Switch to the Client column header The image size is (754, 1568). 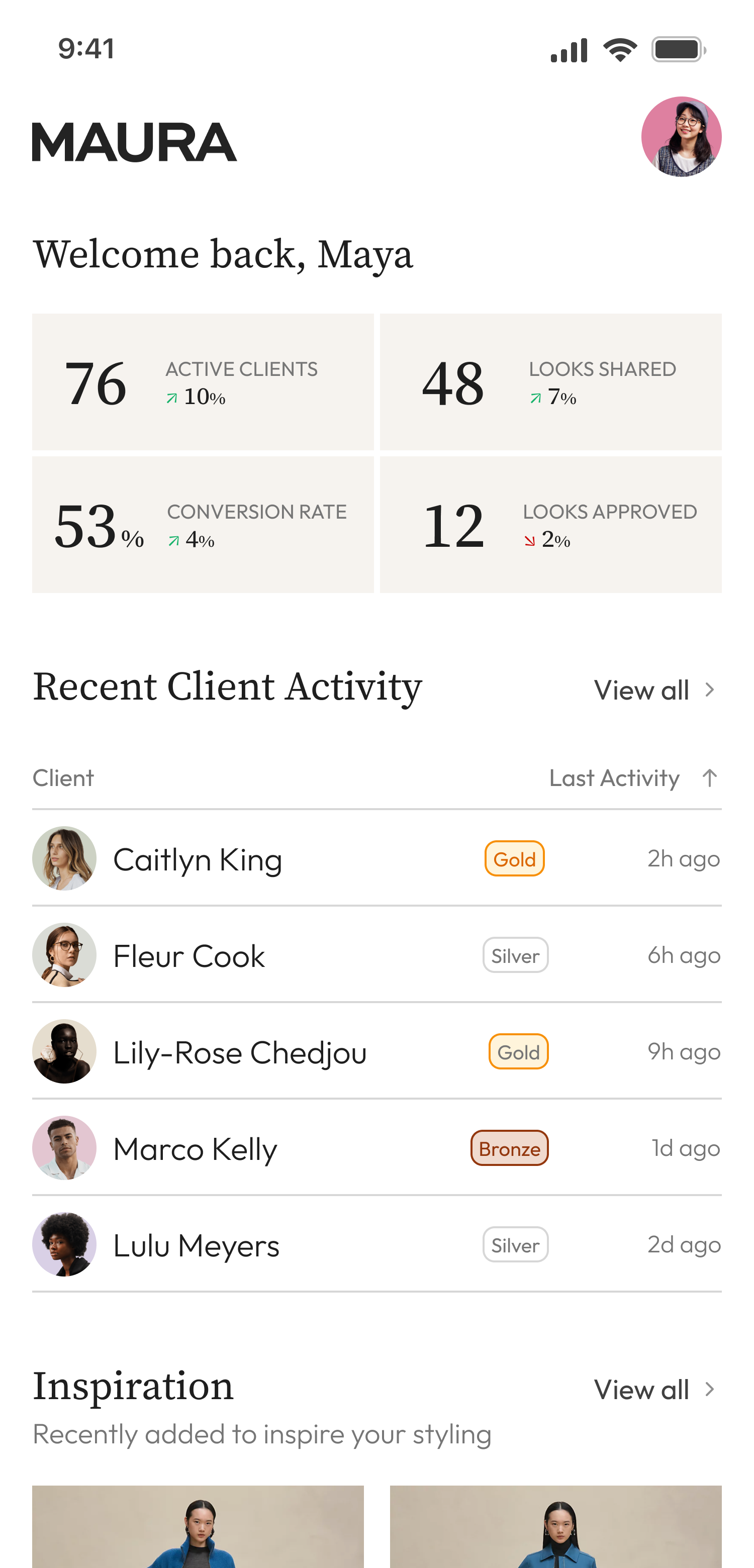[x=63, y=777]
